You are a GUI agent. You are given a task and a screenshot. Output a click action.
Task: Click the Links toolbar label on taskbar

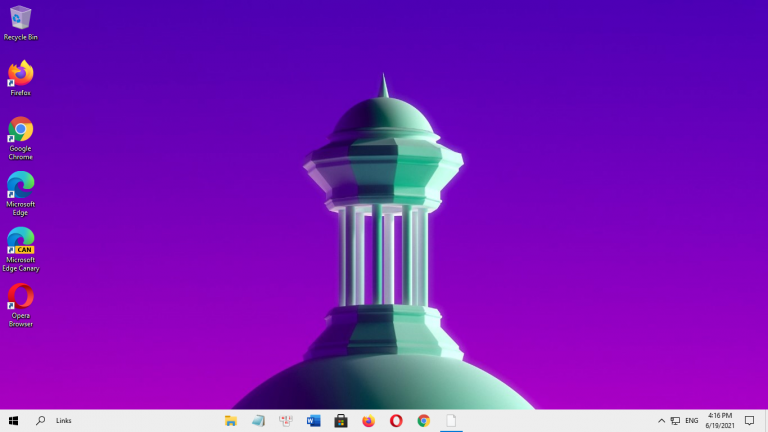pos(64,421)
